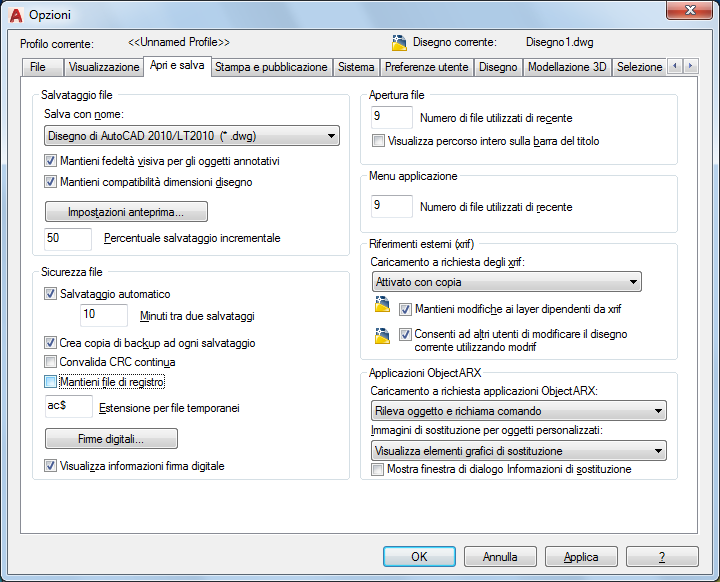720x582 pixels.
Task: Select the Apri e salva tab
Action: pos(177,66)
